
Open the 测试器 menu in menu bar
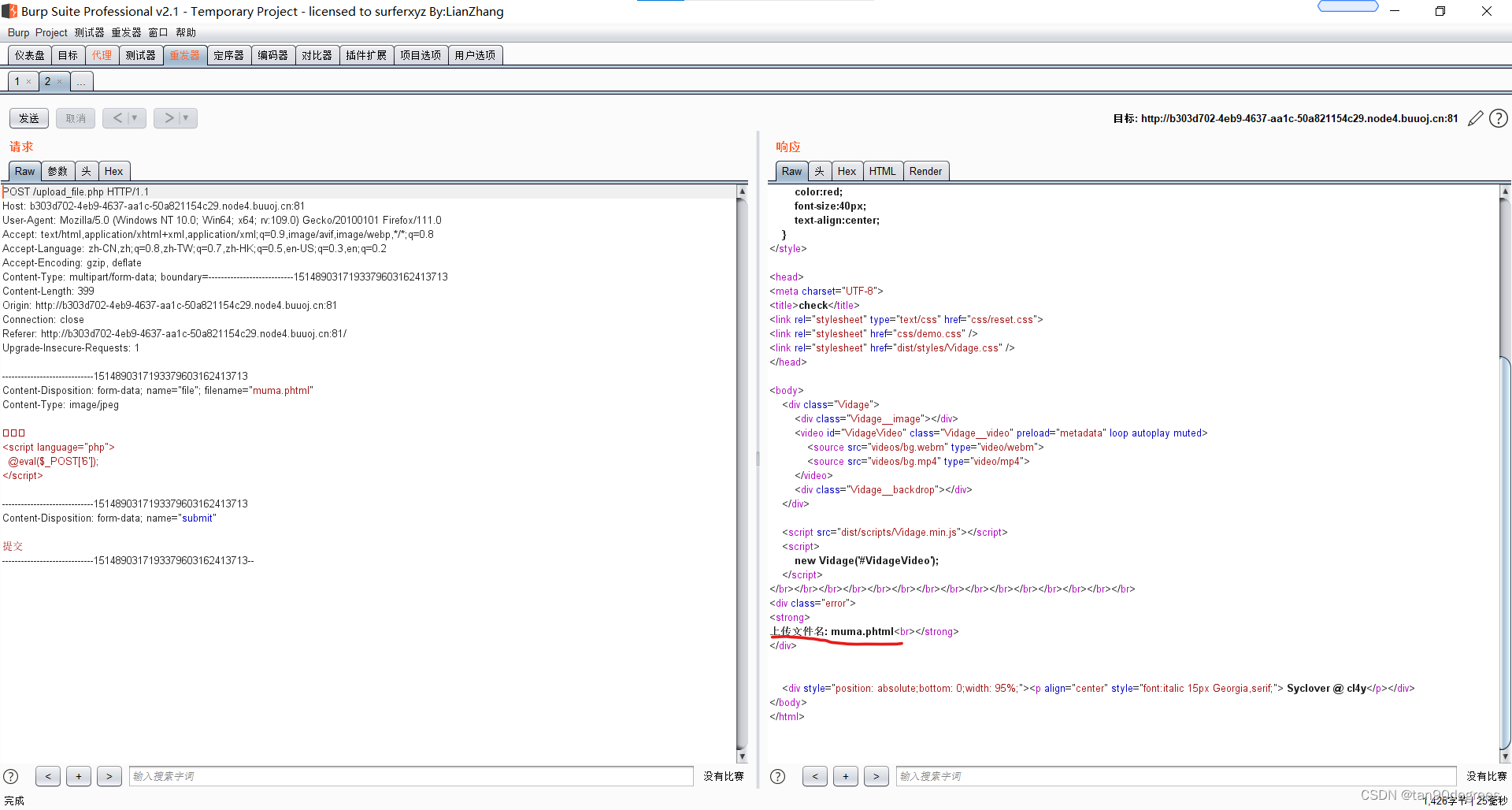pyautogui.click(x=89, y=32)
